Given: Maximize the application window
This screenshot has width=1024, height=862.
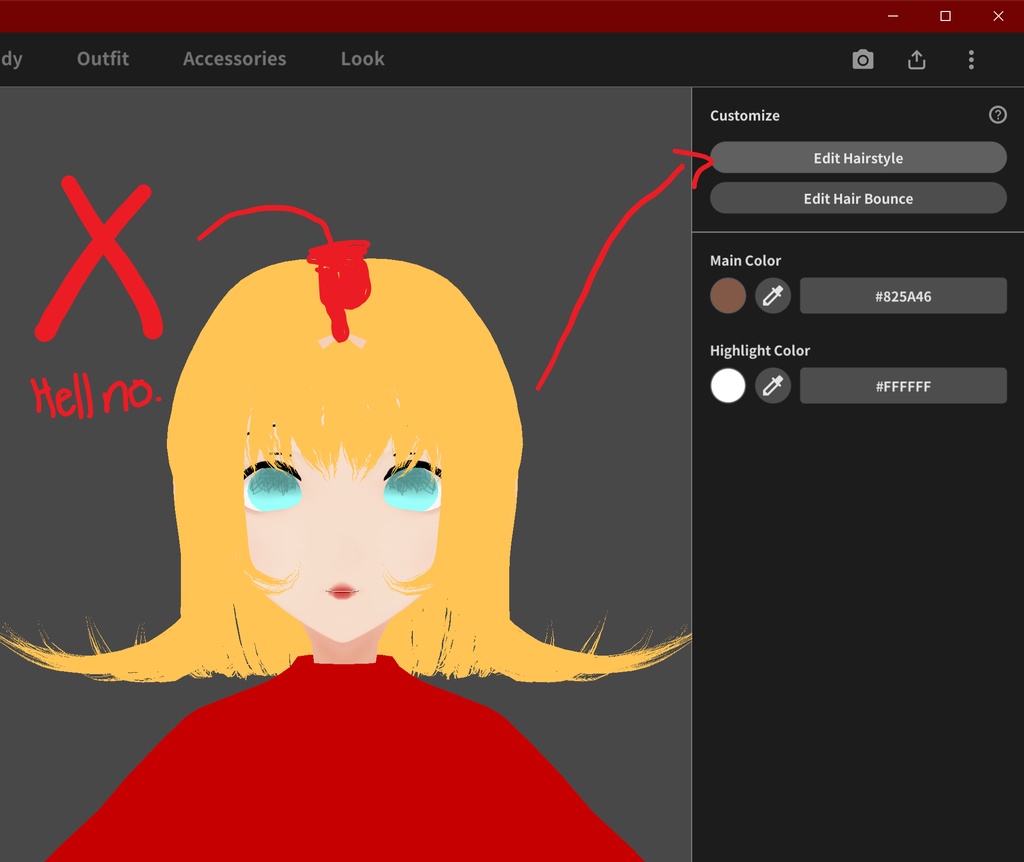Looking at the screenshot, I should point(944,16).
